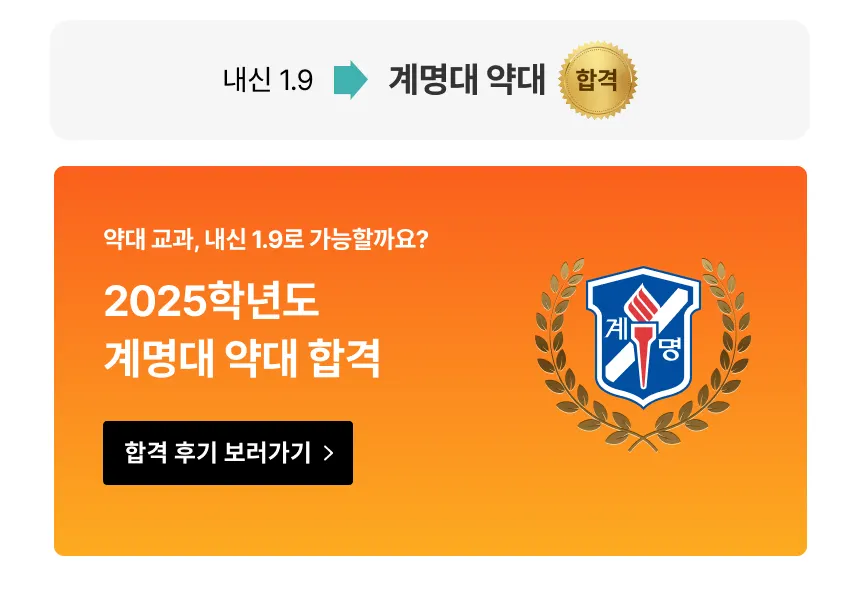This screenshot has width=861, height=589.
Task: Click the 명 character on the shield
Action: click(669, 348)
